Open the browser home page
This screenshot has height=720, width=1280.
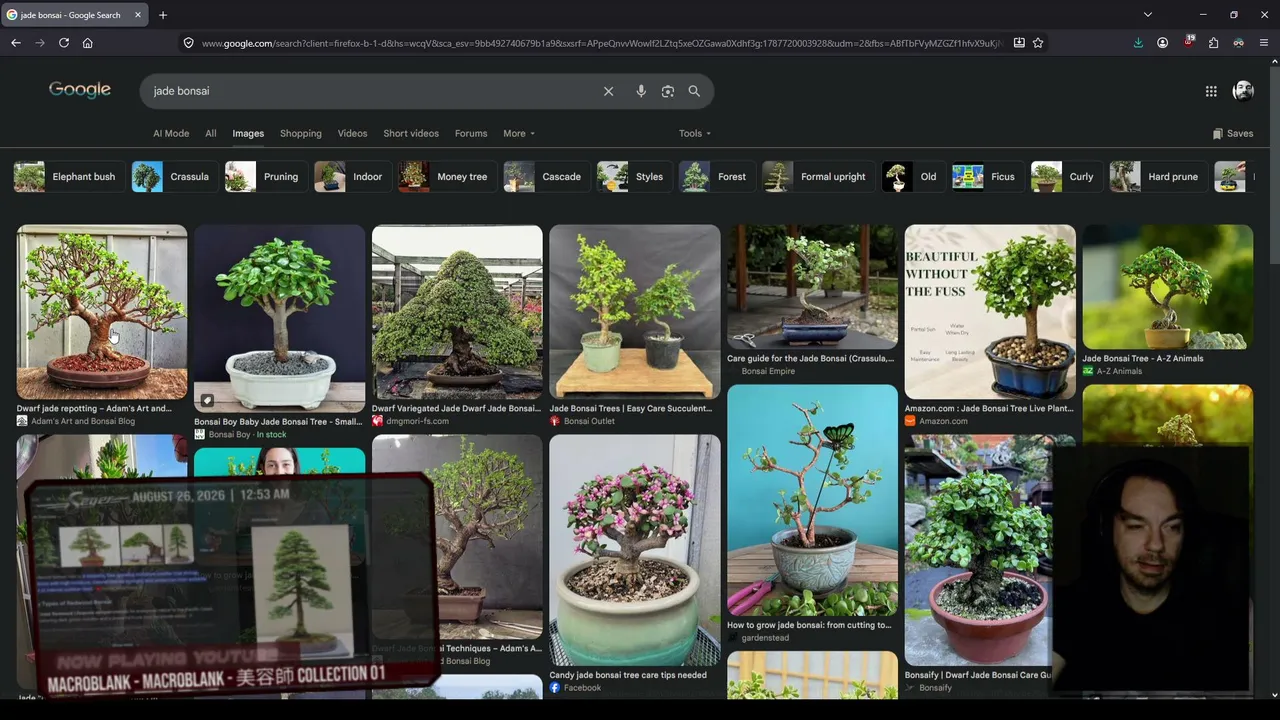pos(88,43)
